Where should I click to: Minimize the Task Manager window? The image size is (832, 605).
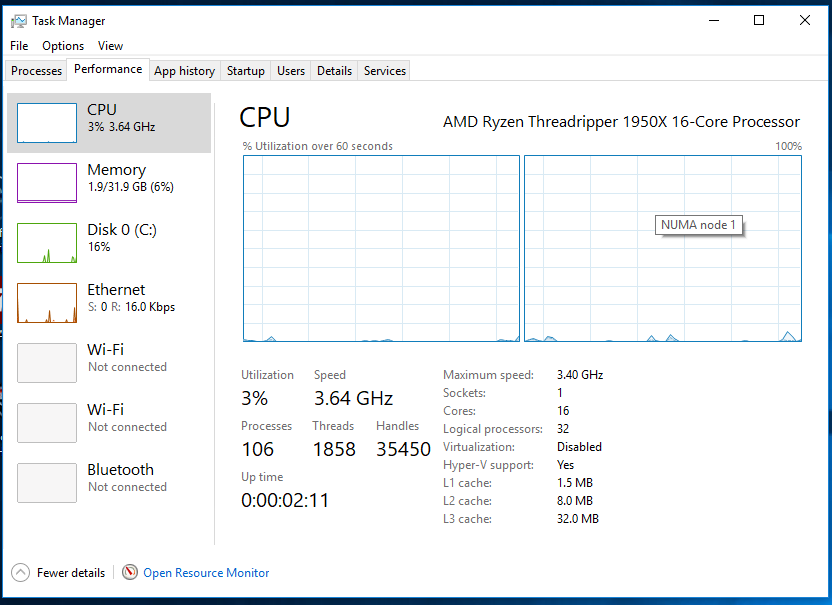(714, 20)
